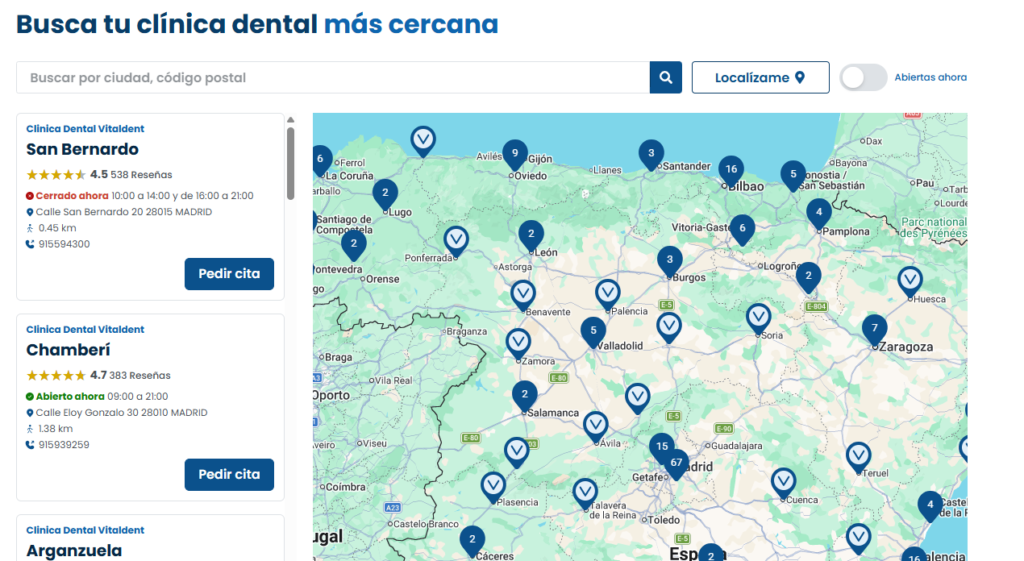
Task: Click the 4 cluster marker at Pamplona
Action: point(819,214)
